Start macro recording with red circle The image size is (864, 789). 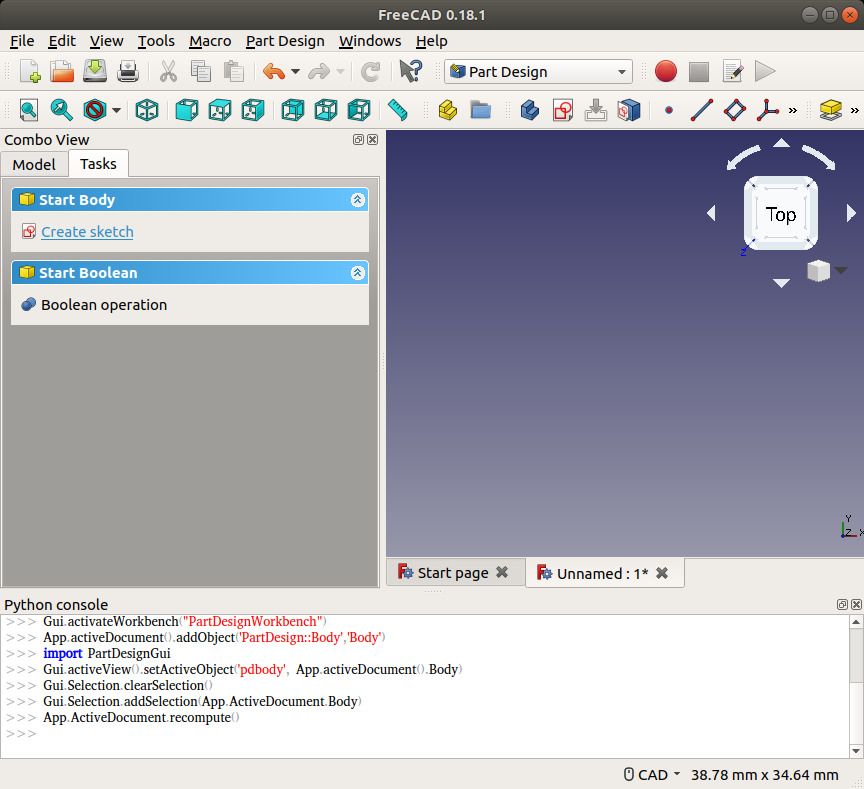click(666, 72)
